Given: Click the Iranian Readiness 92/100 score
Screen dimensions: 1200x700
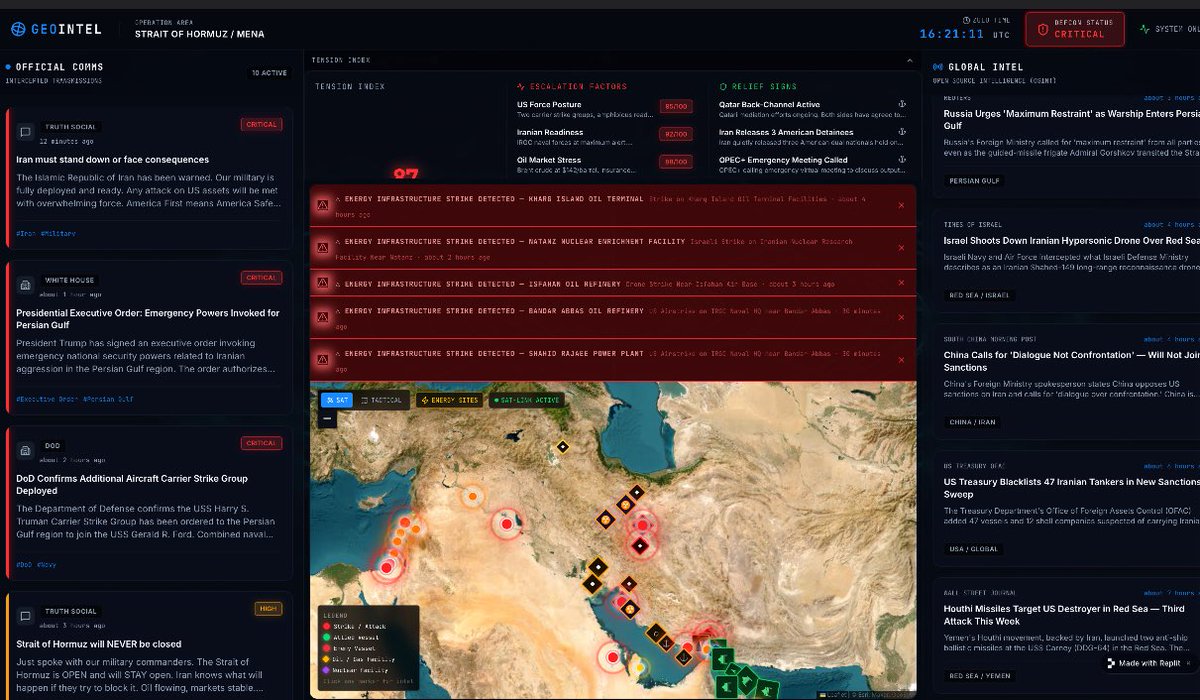Looking at the screenshot, I should point(675,134).
